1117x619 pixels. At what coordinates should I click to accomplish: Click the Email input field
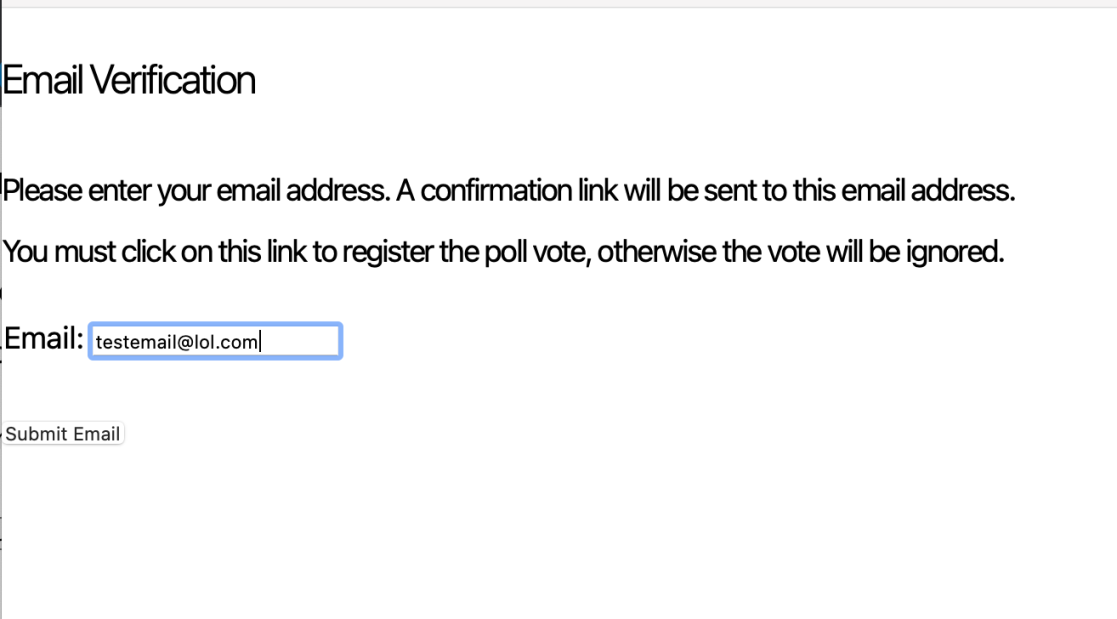[215, 342]
